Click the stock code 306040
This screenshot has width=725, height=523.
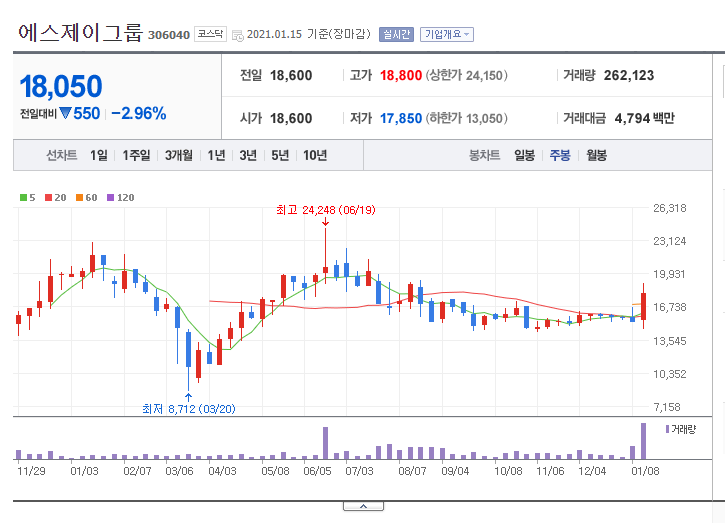[169, 35]
